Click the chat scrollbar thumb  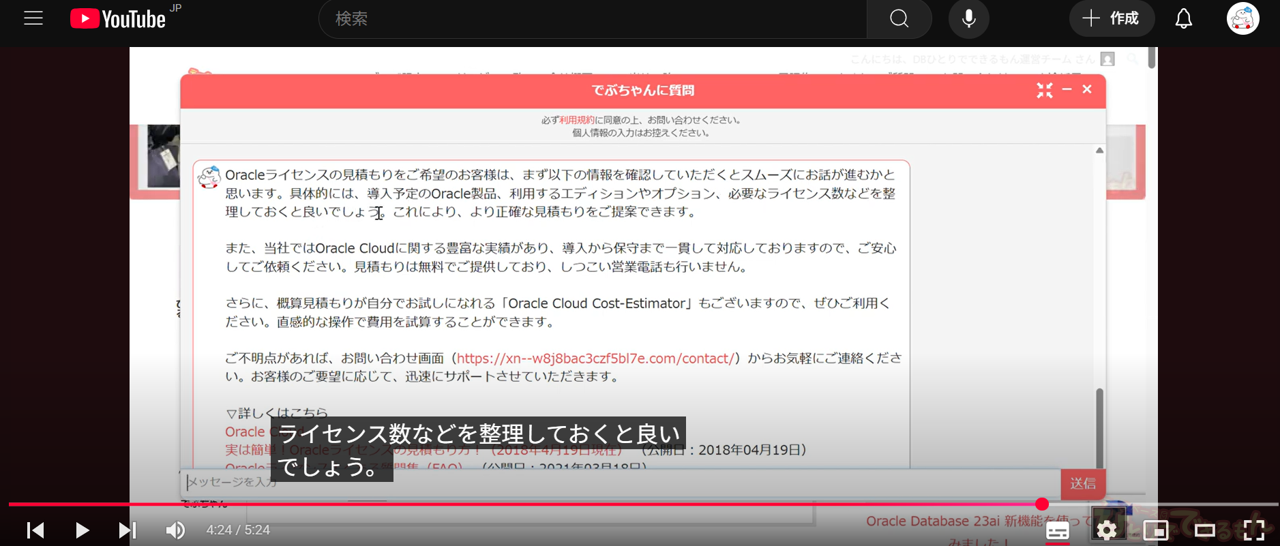pos(1099,427)
